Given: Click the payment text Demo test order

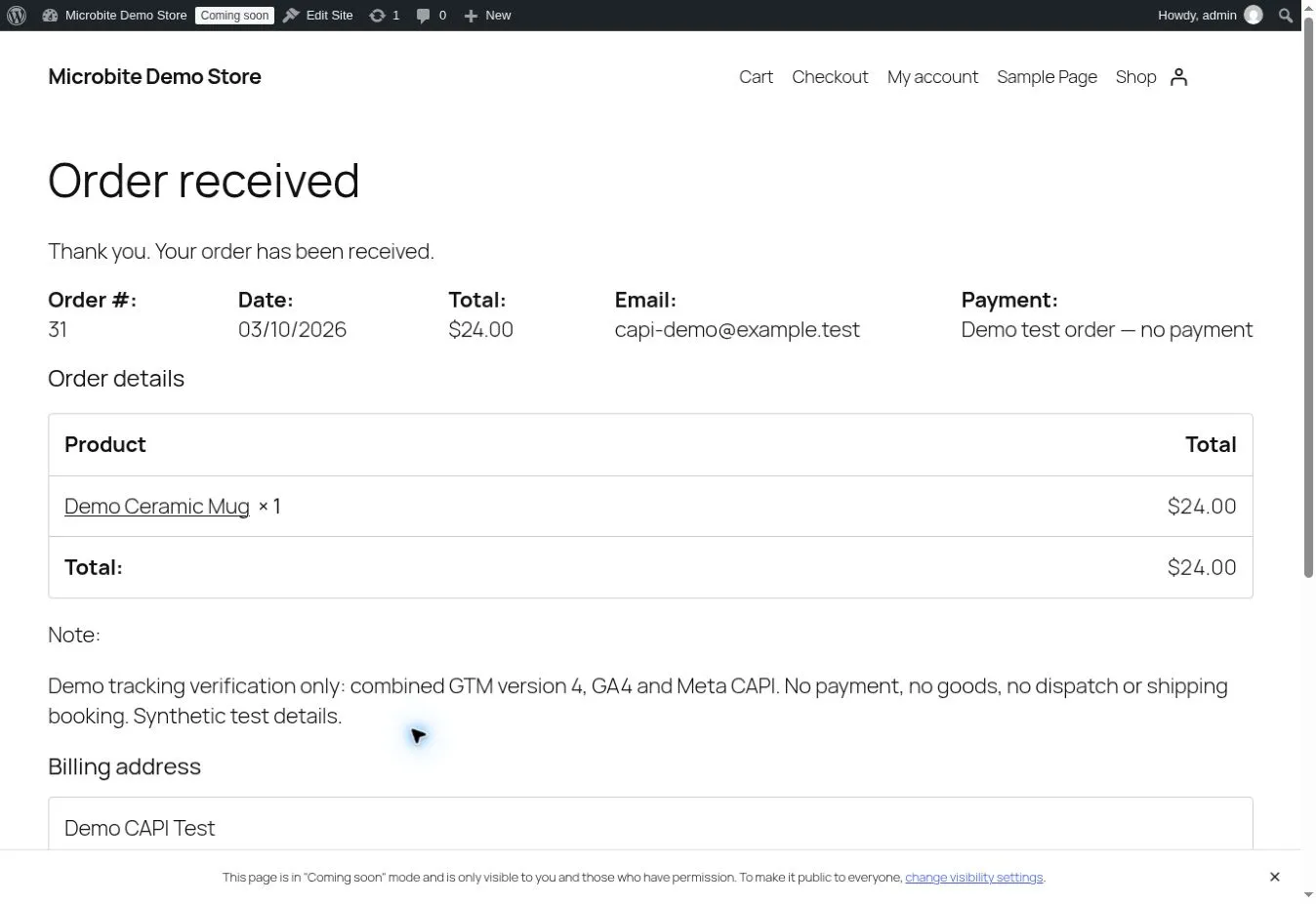Looking at the screenshot, I should coord(1038,330).
